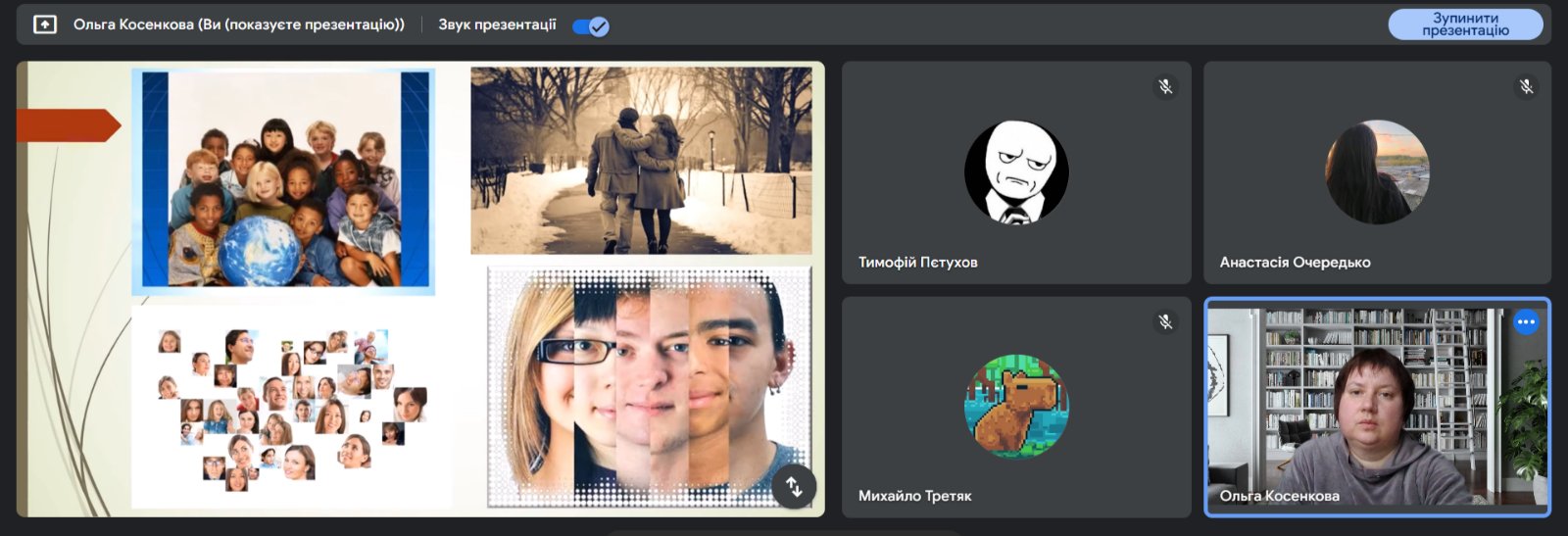1568x536 pixels.
Task: Toggle the Звук презентації switch
Action: (591, 26)
